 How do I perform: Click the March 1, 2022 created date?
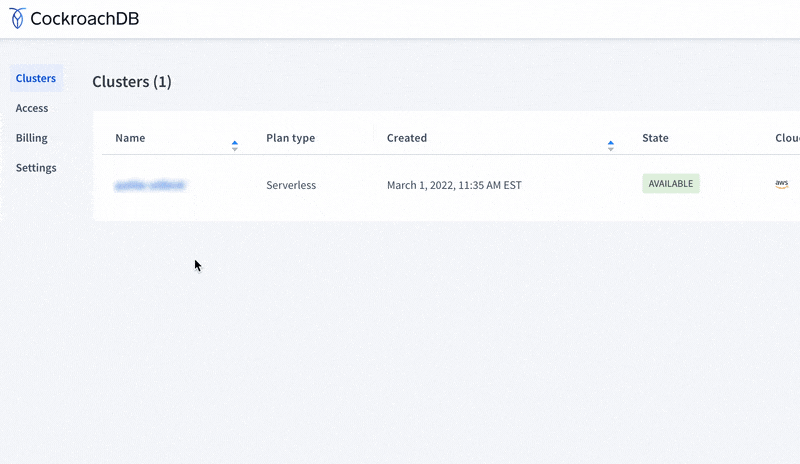[x=454, y=185]
